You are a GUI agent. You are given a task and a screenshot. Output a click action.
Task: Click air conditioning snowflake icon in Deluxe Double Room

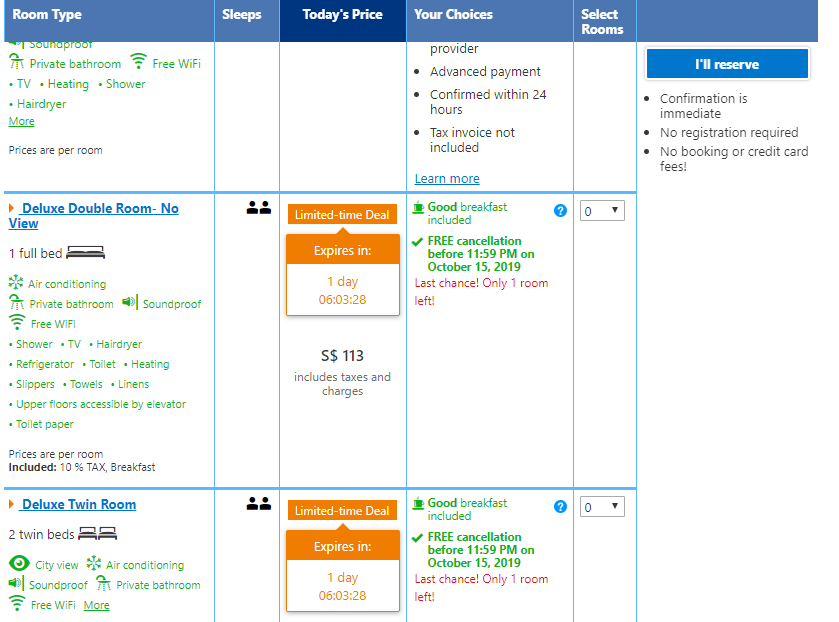(16, 283)
